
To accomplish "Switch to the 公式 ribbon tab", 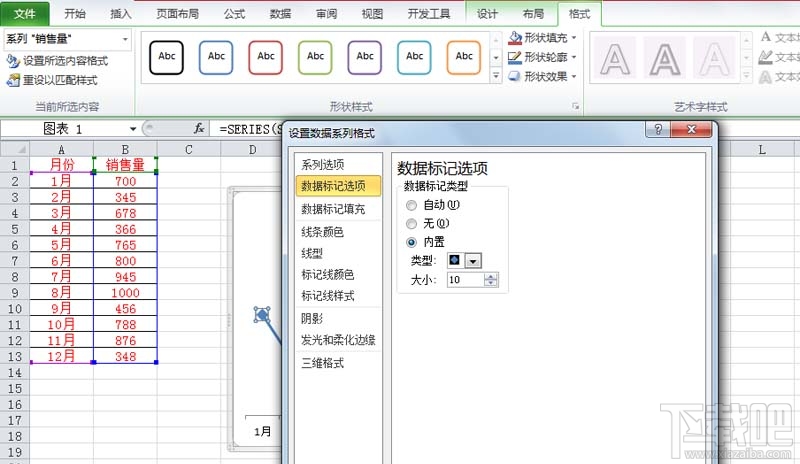I will 234,14.
